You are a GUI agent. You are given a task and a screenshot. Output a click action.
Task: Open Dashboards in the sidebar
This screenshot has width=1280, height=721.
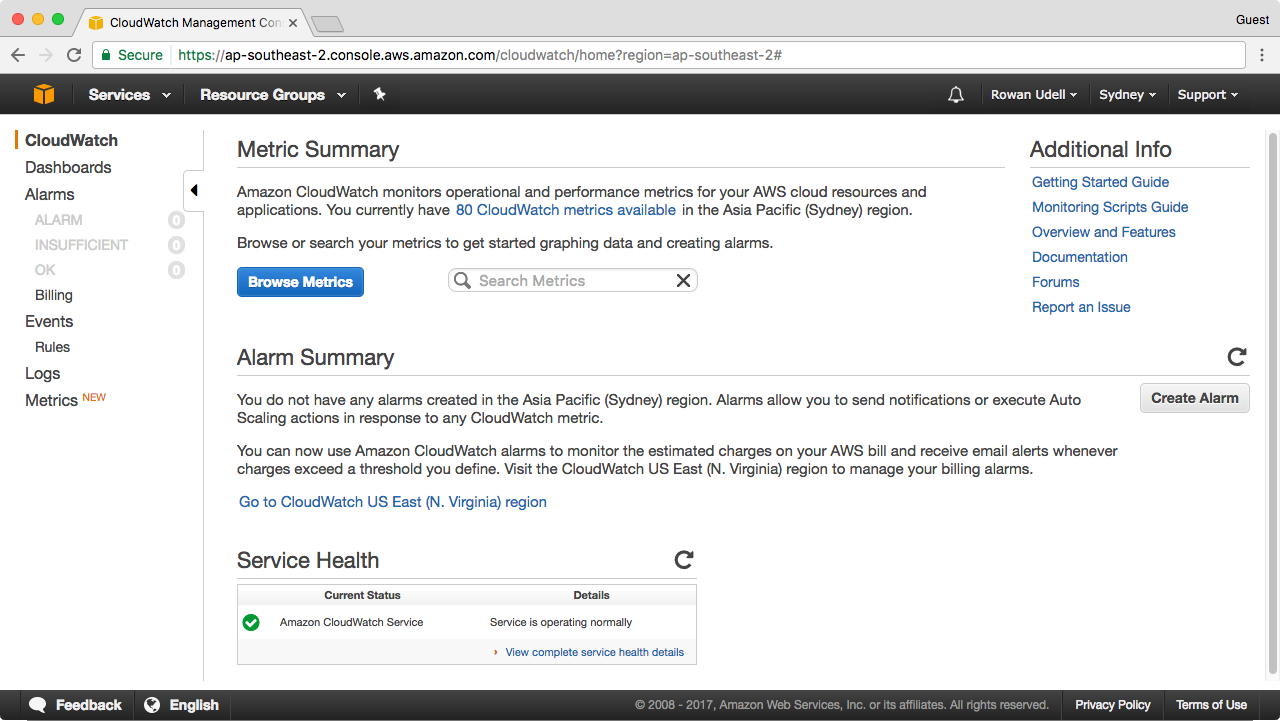click(x=68, y=167)
